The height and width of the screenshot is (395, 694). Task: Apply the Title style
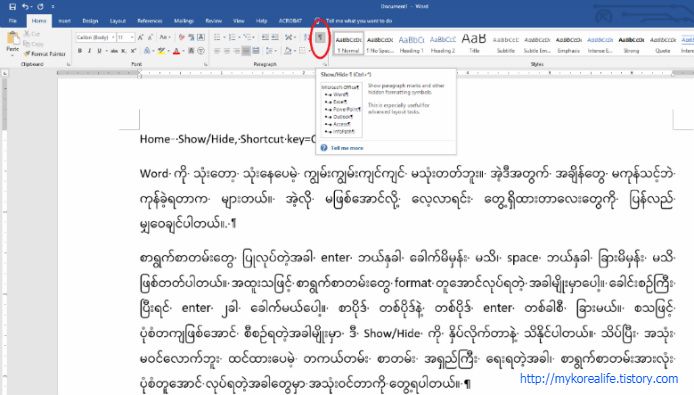pos(474,43)
